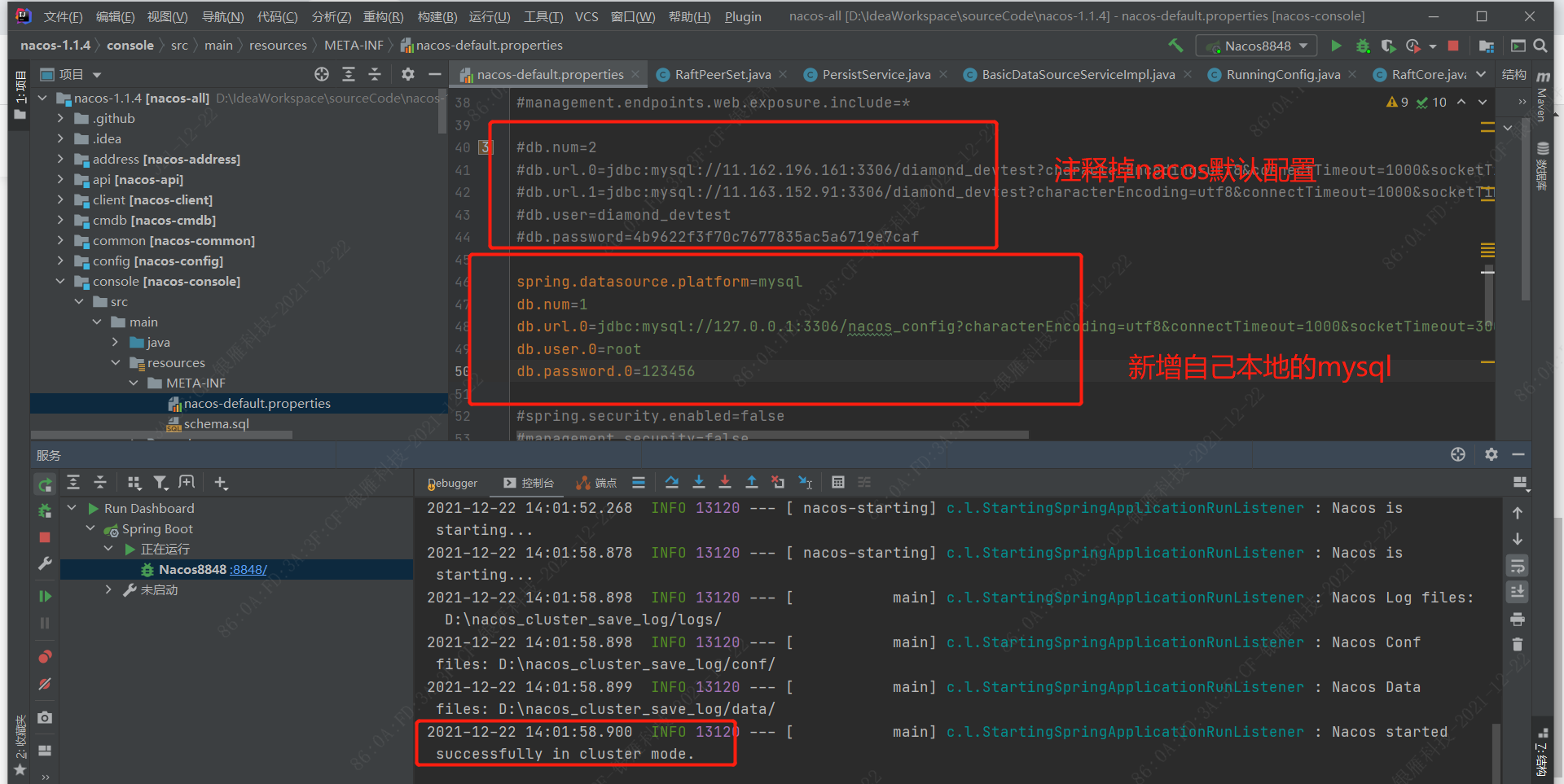The image size is (1564, 784).
Task: Click the line 40 gutter marker
Action: point(485,147)
